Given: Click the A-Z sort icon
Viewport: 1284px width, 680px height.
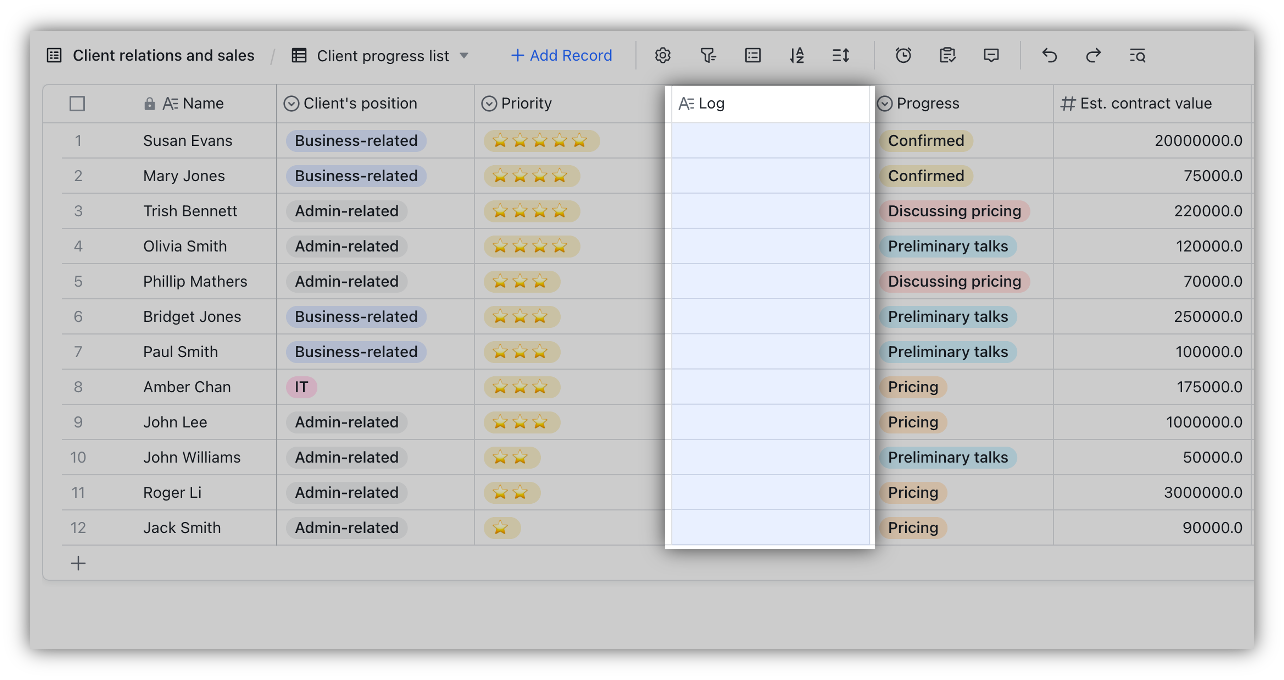Looking at the screenshot, I should tap(797, 55).
